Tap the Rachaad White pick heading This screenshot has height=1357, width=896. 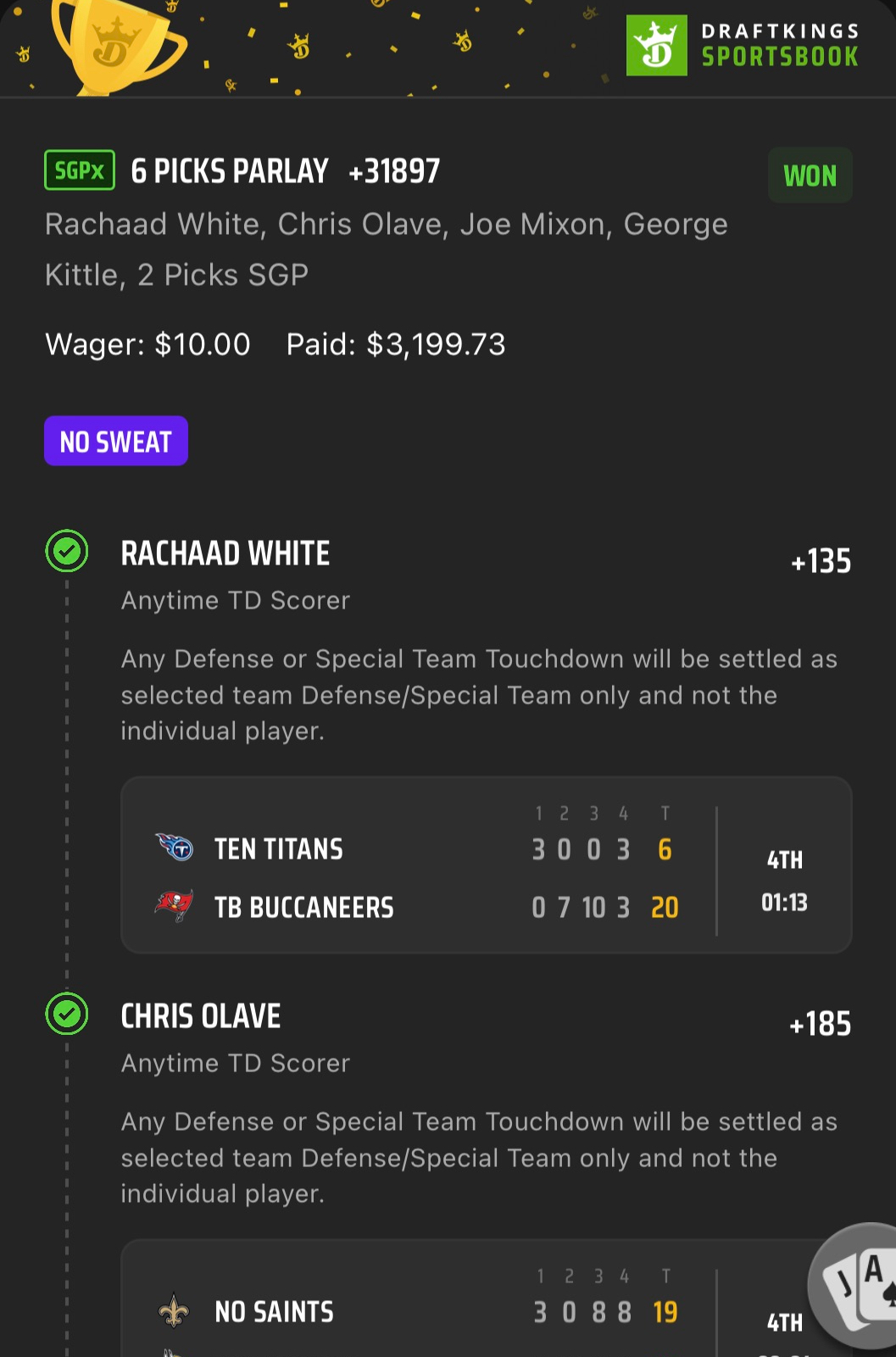[x=225, y=553]
